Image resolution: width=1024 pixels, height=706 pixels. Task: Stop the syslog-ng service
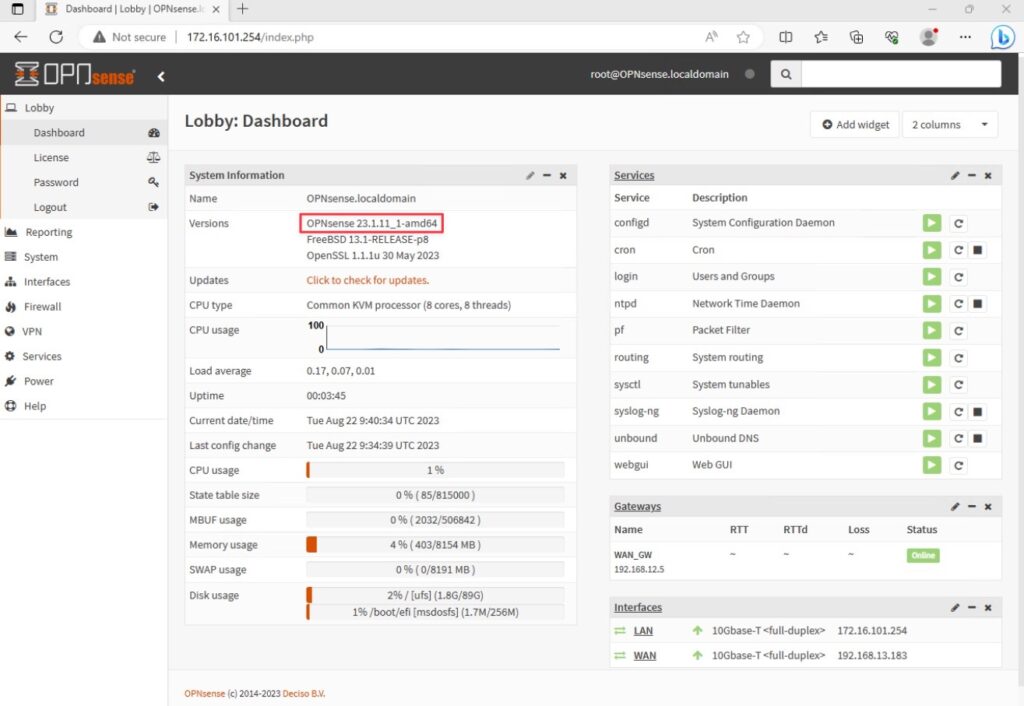pyautogui.click(x=978, y=411)
